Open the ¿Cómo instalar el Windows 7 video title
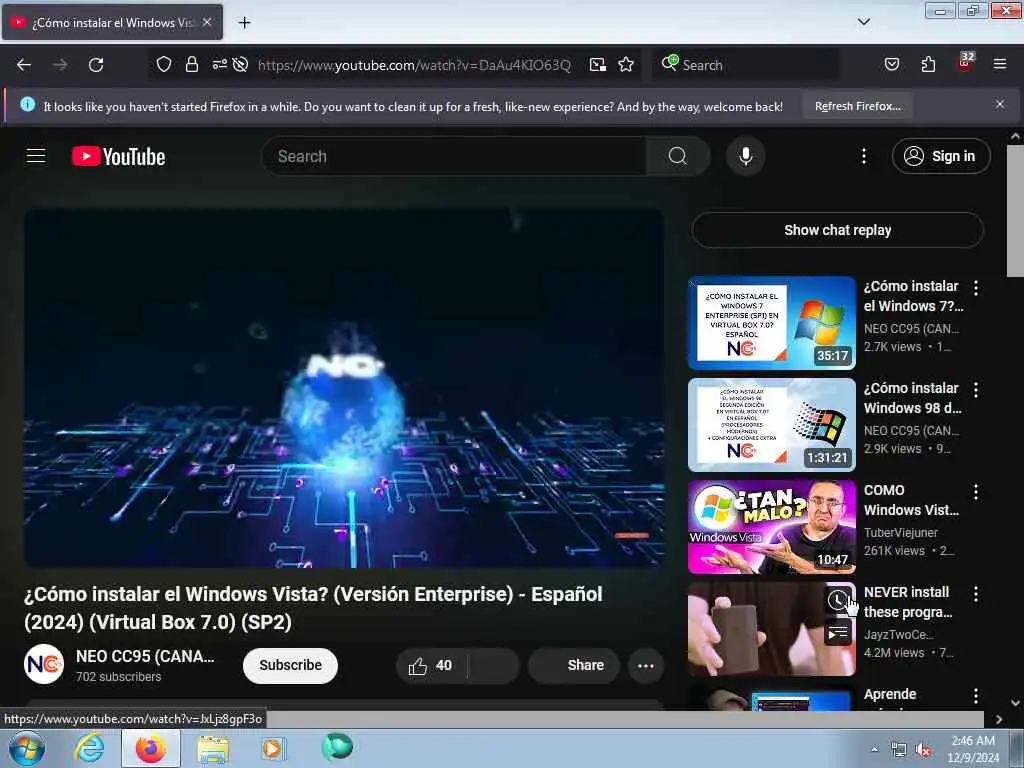 [913, 296]
